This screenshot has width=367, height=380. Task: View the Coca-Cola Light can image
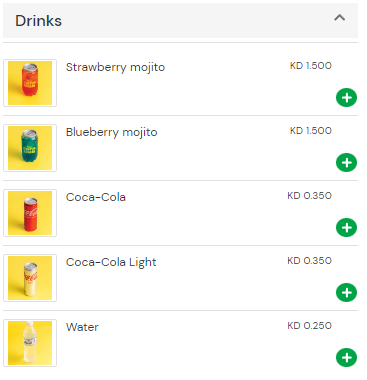coord(30,278)
